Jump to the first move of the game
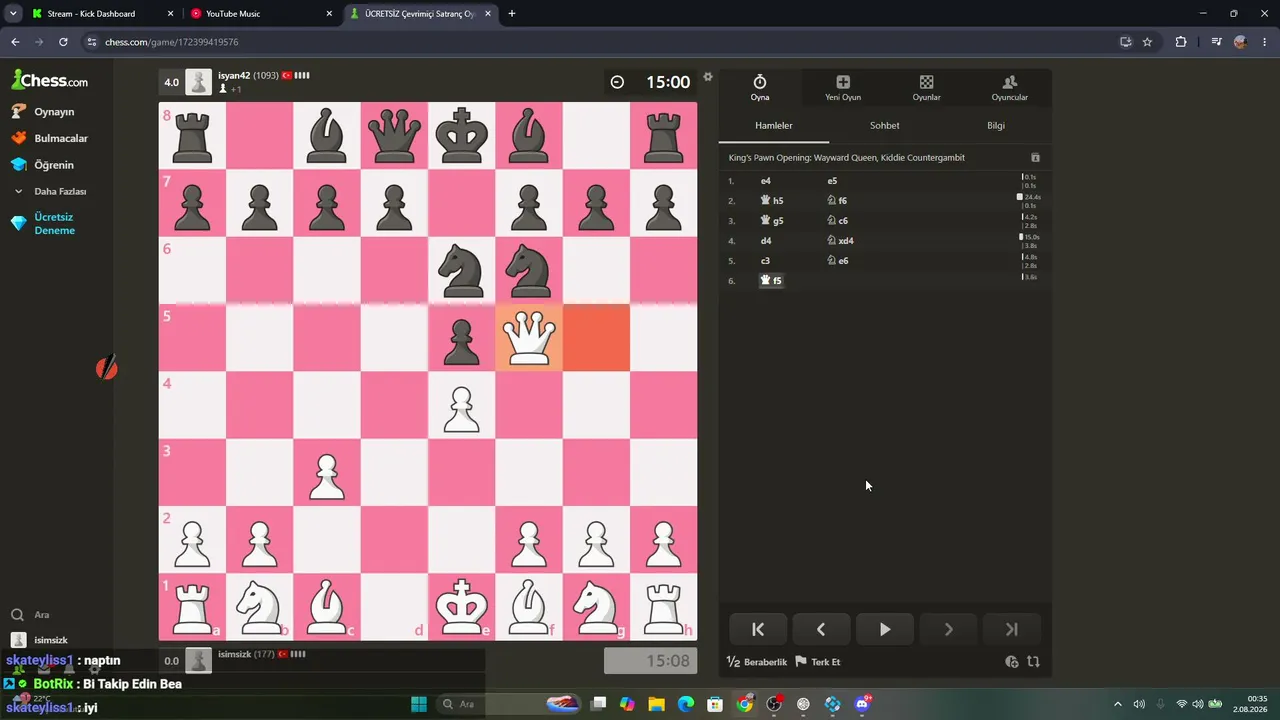This screenshot has width=1280, height=720. pos(758,629)
